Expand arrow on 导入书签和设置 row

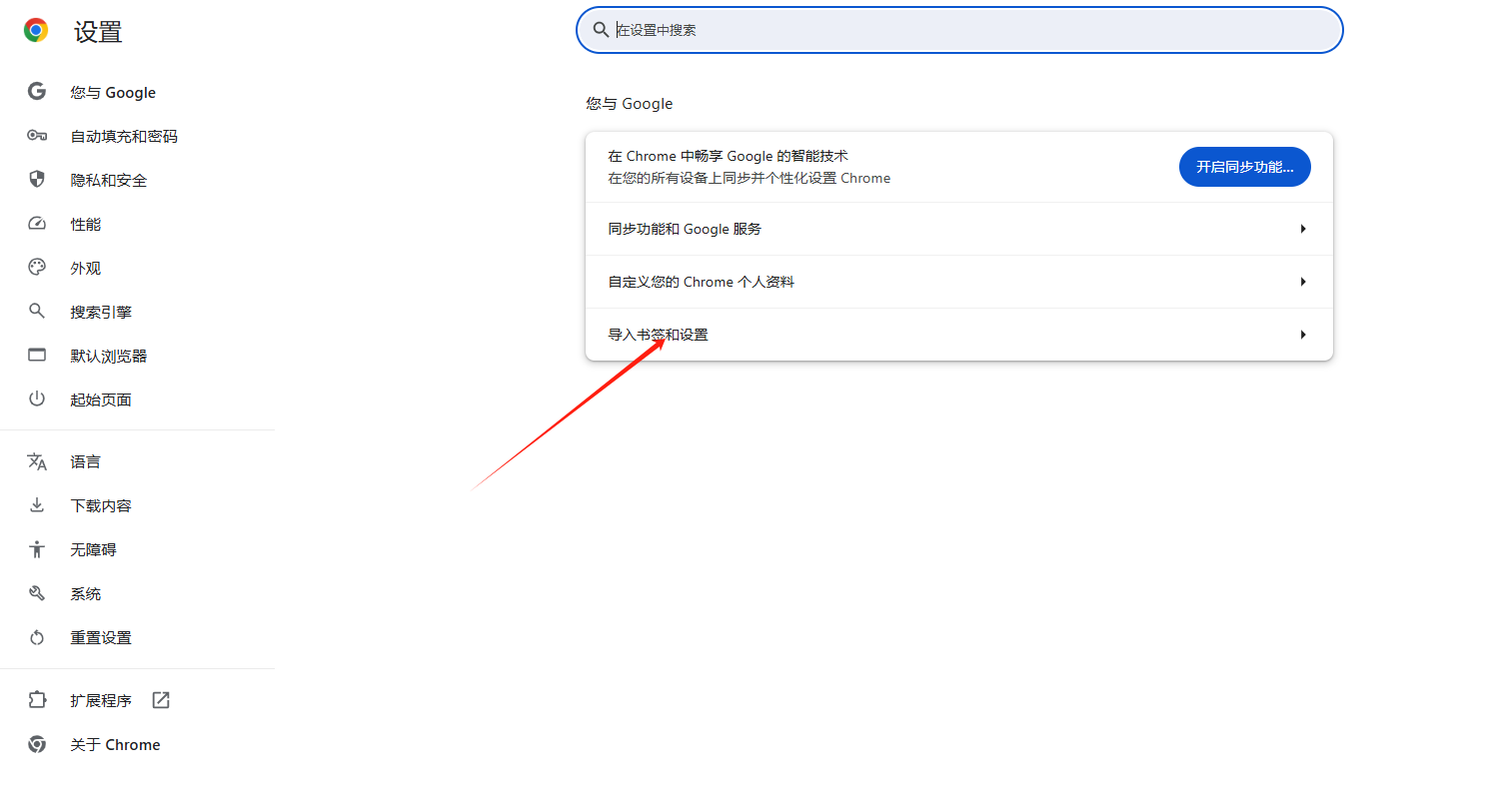pyautogui.click(x=1303, y=335)
